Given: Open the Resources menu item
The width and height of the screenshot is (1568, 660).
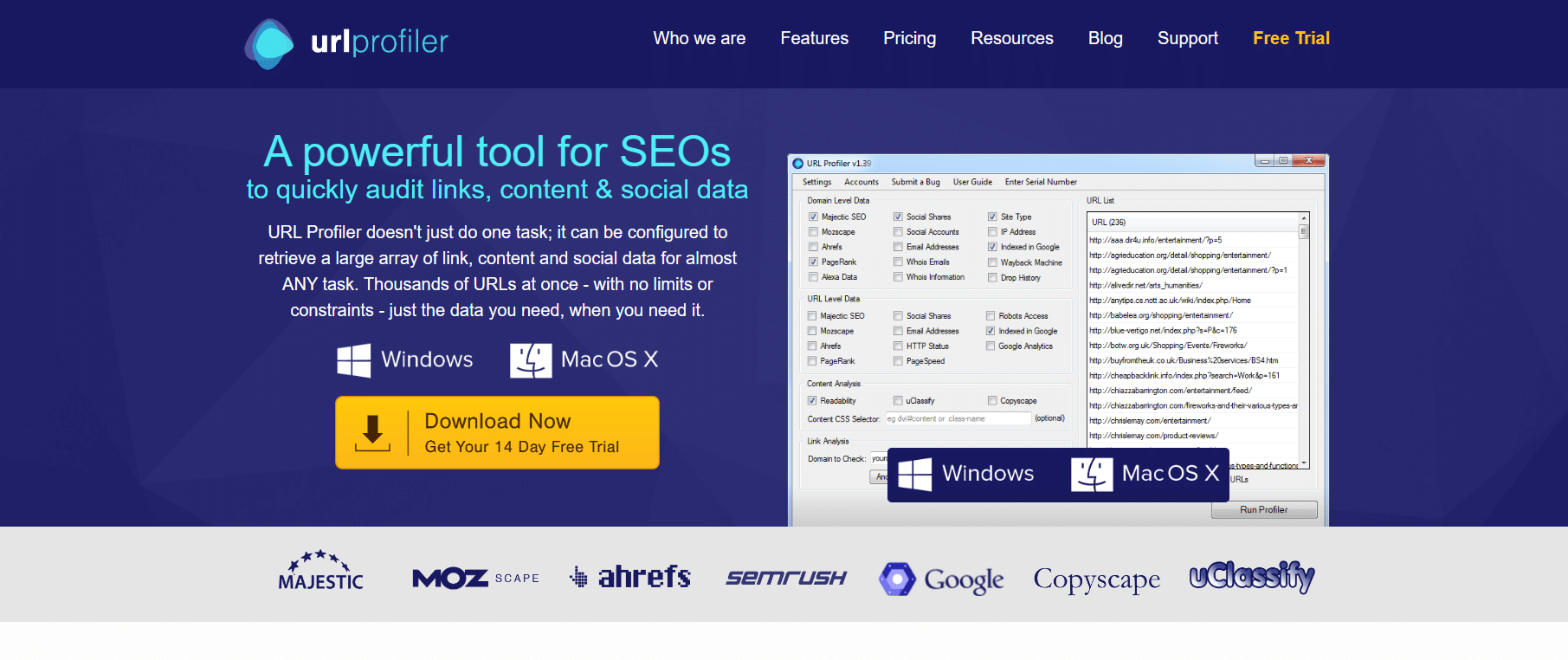Looking at the screenshot, I should (1012, 38).
